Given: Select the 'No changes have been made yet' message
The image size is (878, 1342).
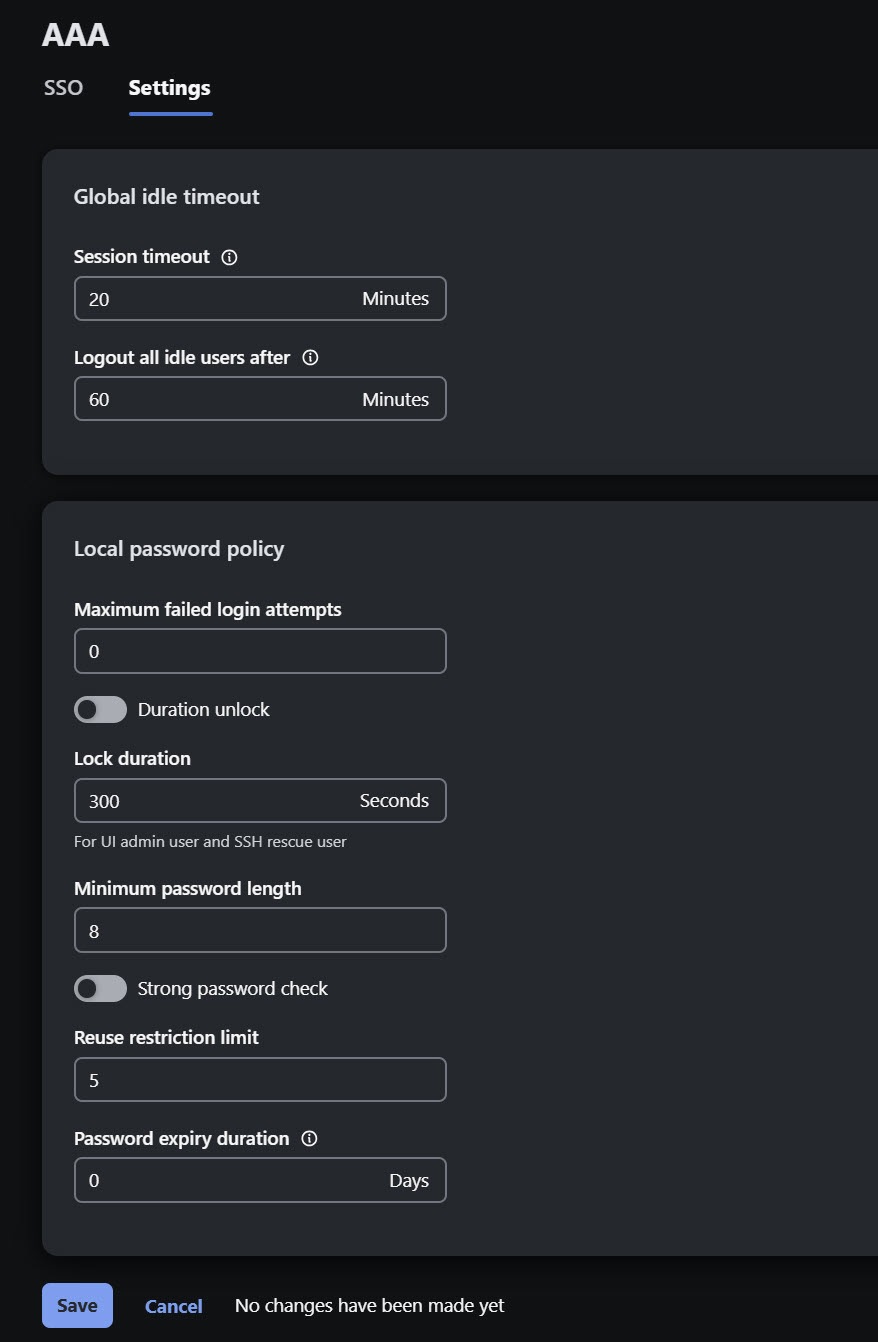Looking at the screenshot, I should click(x=370, y=1305).
